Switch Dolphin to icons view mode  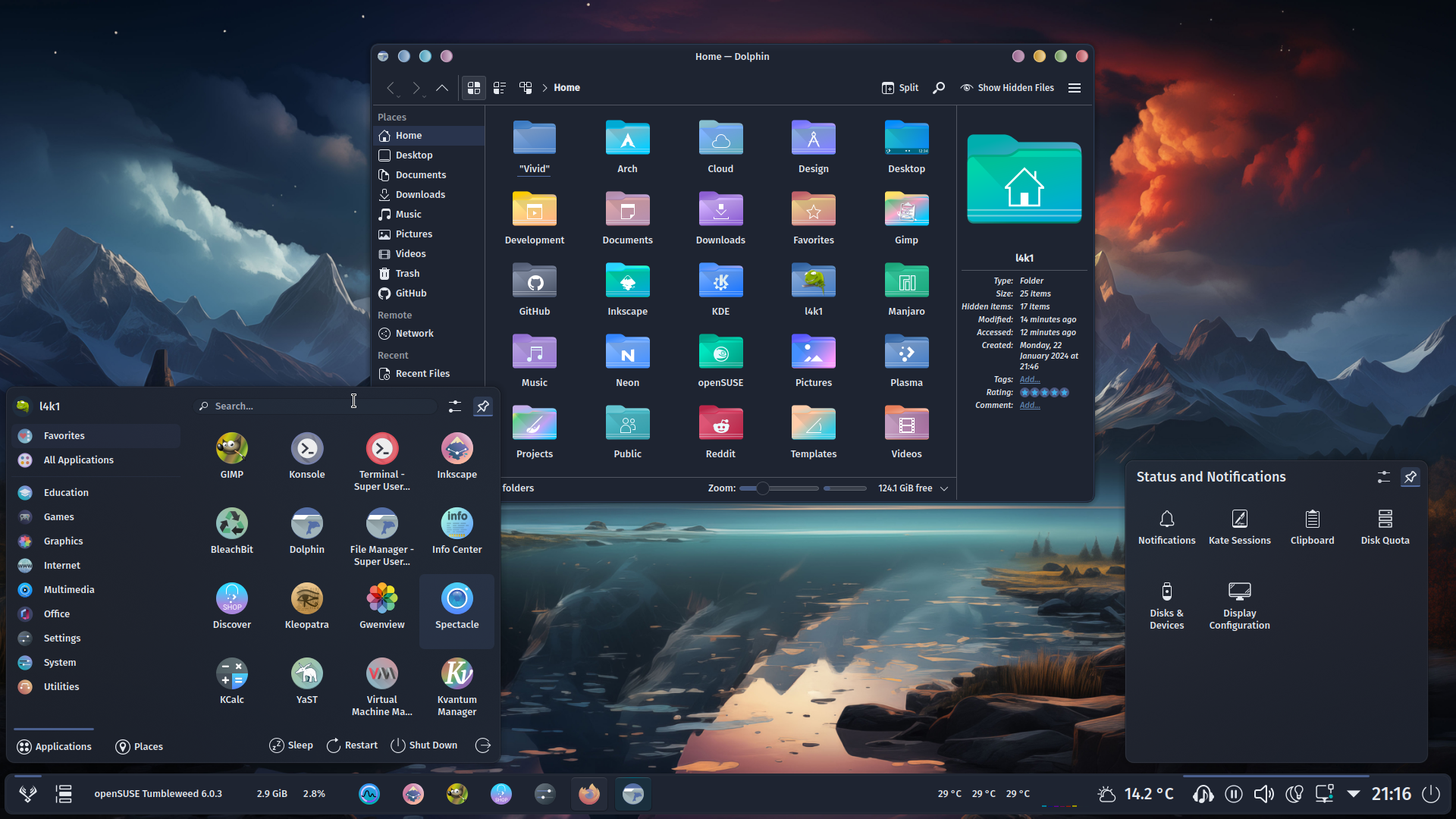tap(474, 88)
